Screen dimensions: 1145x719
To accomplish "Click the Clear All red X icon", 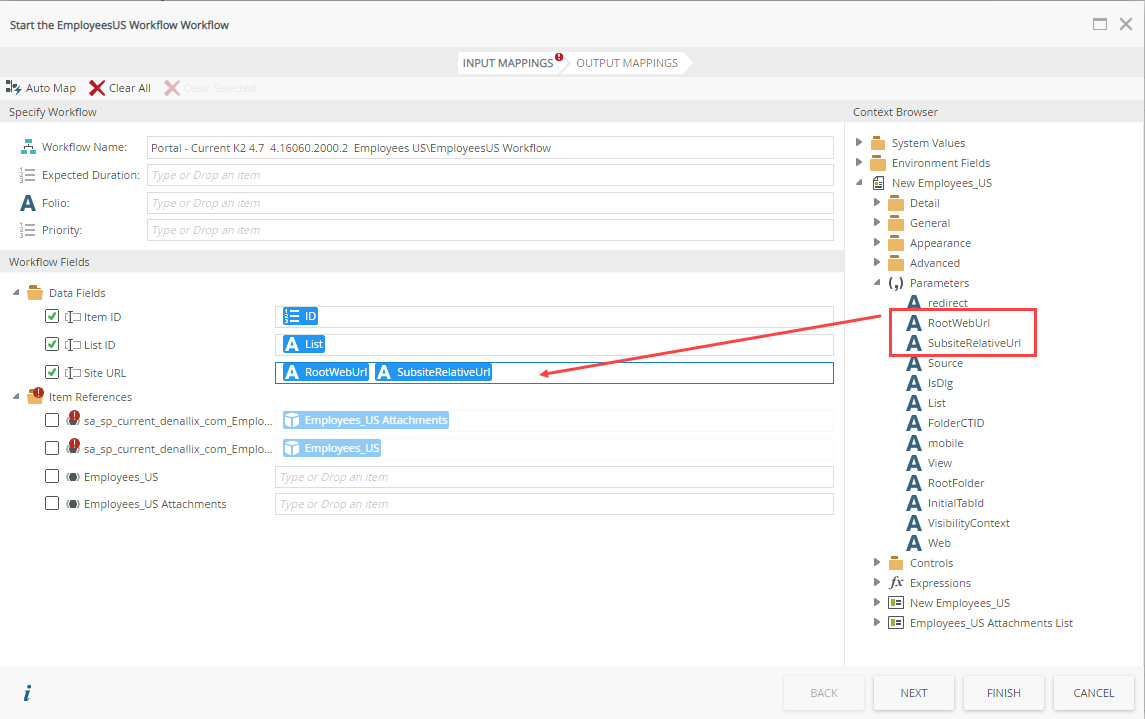I will point(97,88).
